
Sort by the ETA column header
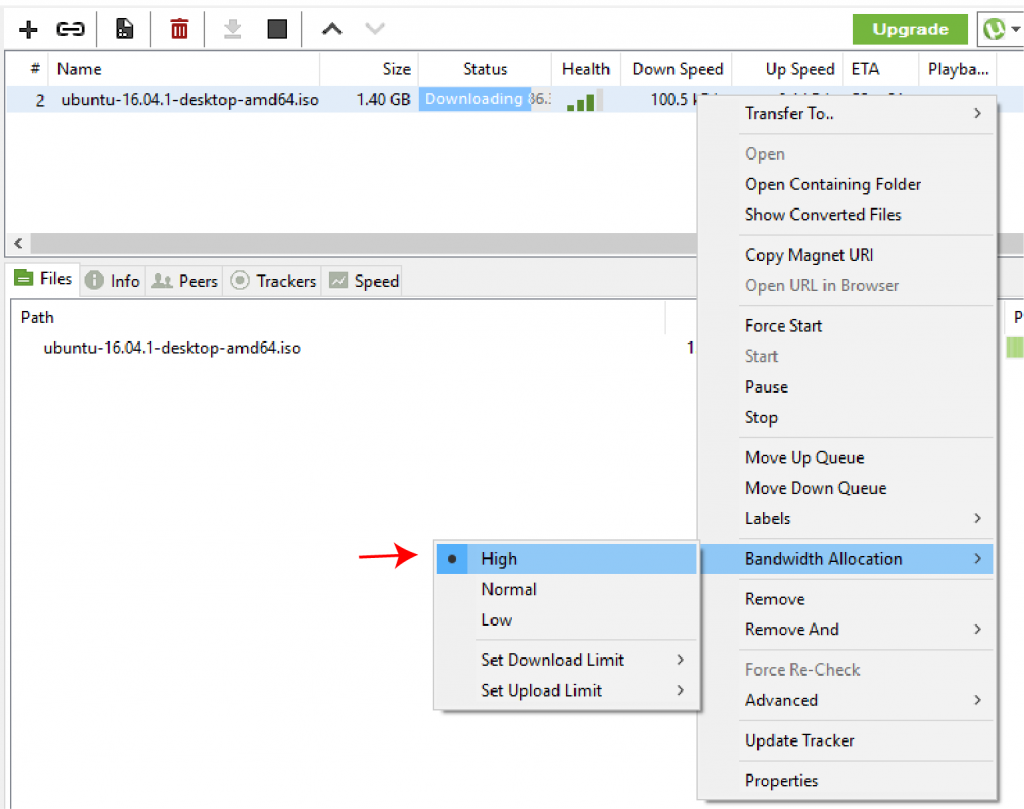[x=881, y=69]
